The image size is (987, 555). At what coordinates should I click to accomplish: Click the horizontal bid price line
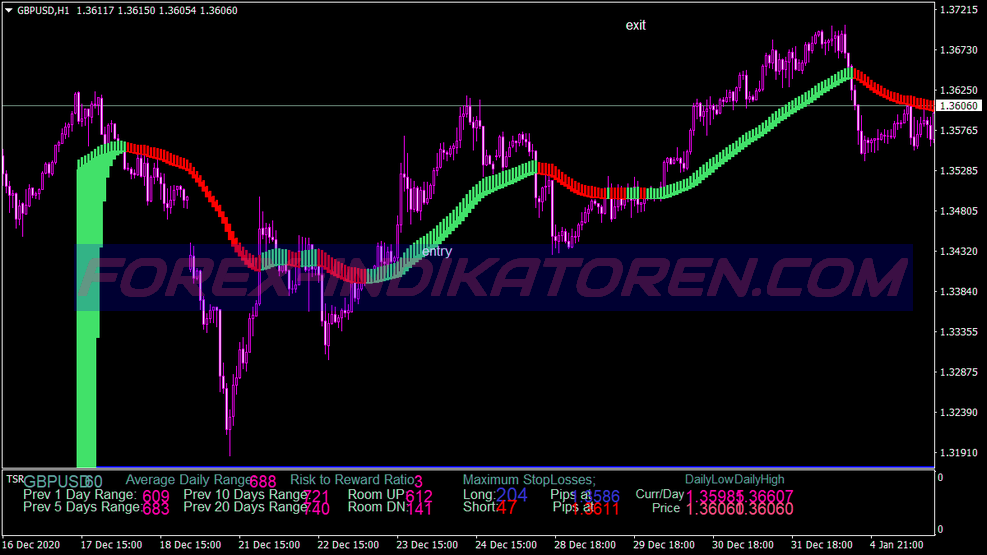coord(468,106)
